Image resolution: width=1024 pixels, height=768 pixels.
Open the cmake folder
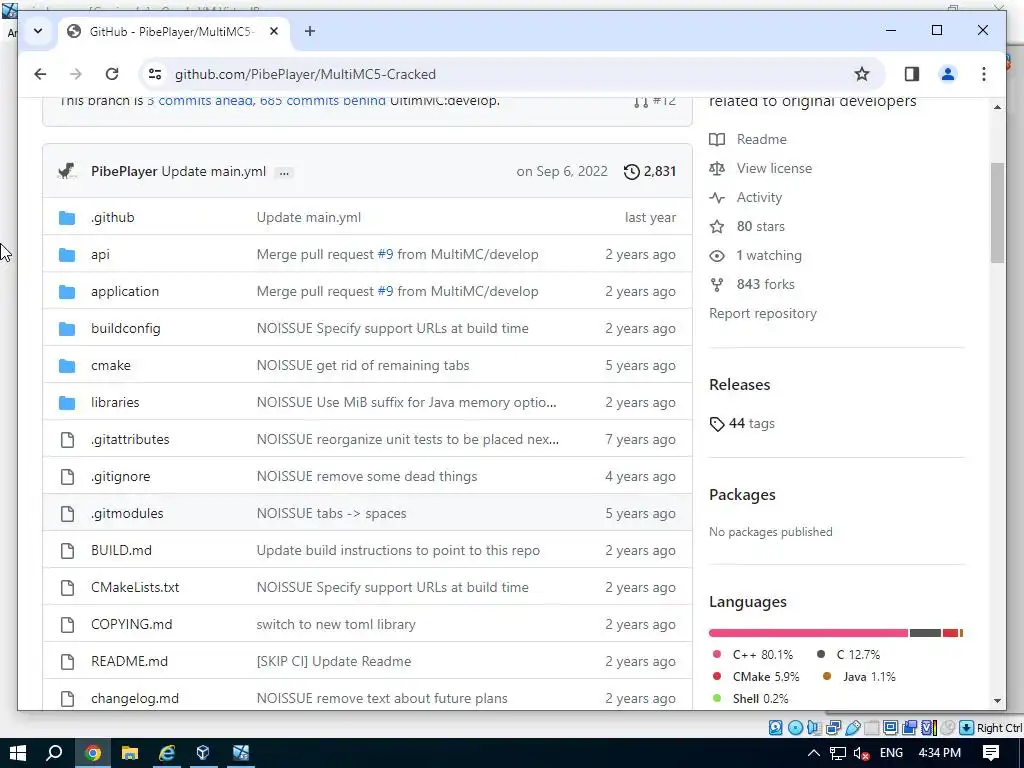[110, 366]
